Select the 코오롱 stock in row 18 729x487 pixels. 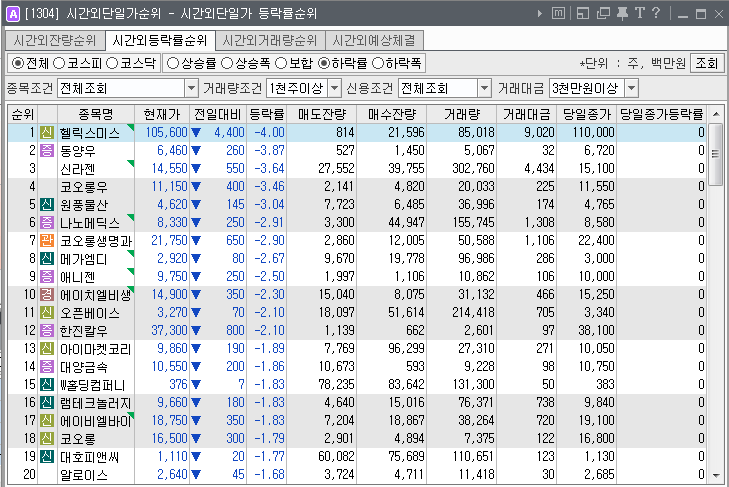pyautogui.click(x=78, y=440)
